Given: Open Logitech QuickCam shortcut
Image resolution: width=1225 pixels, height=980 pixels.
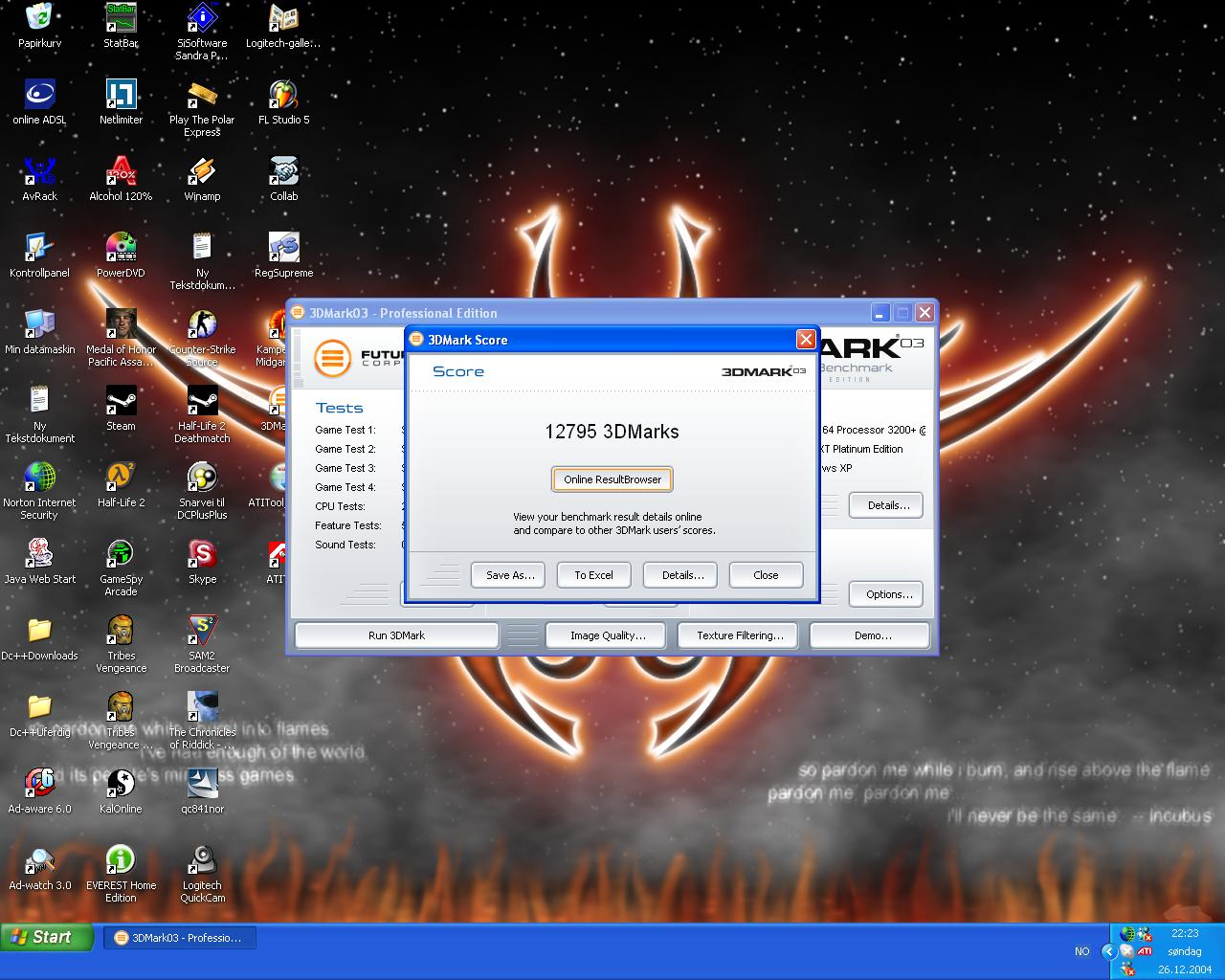Looking at the screenshot, I should coord(202,873).
